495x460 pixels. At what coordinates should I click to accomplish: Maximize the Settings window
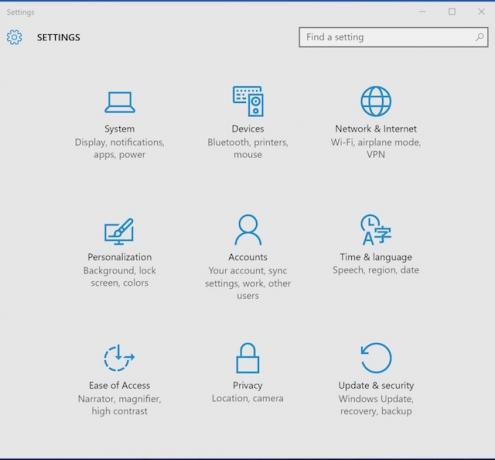pos(452,12)
